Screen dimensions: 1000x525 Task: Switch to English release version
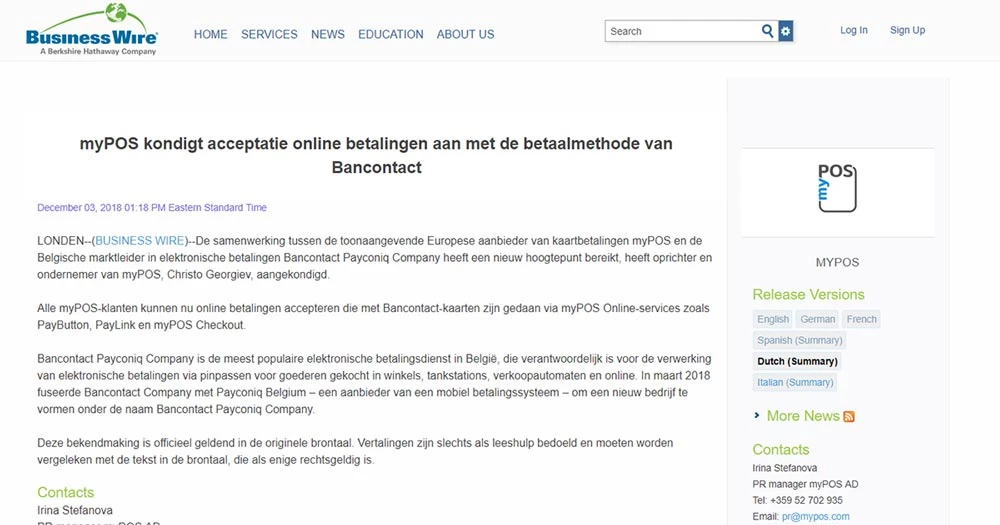[773, 319]
